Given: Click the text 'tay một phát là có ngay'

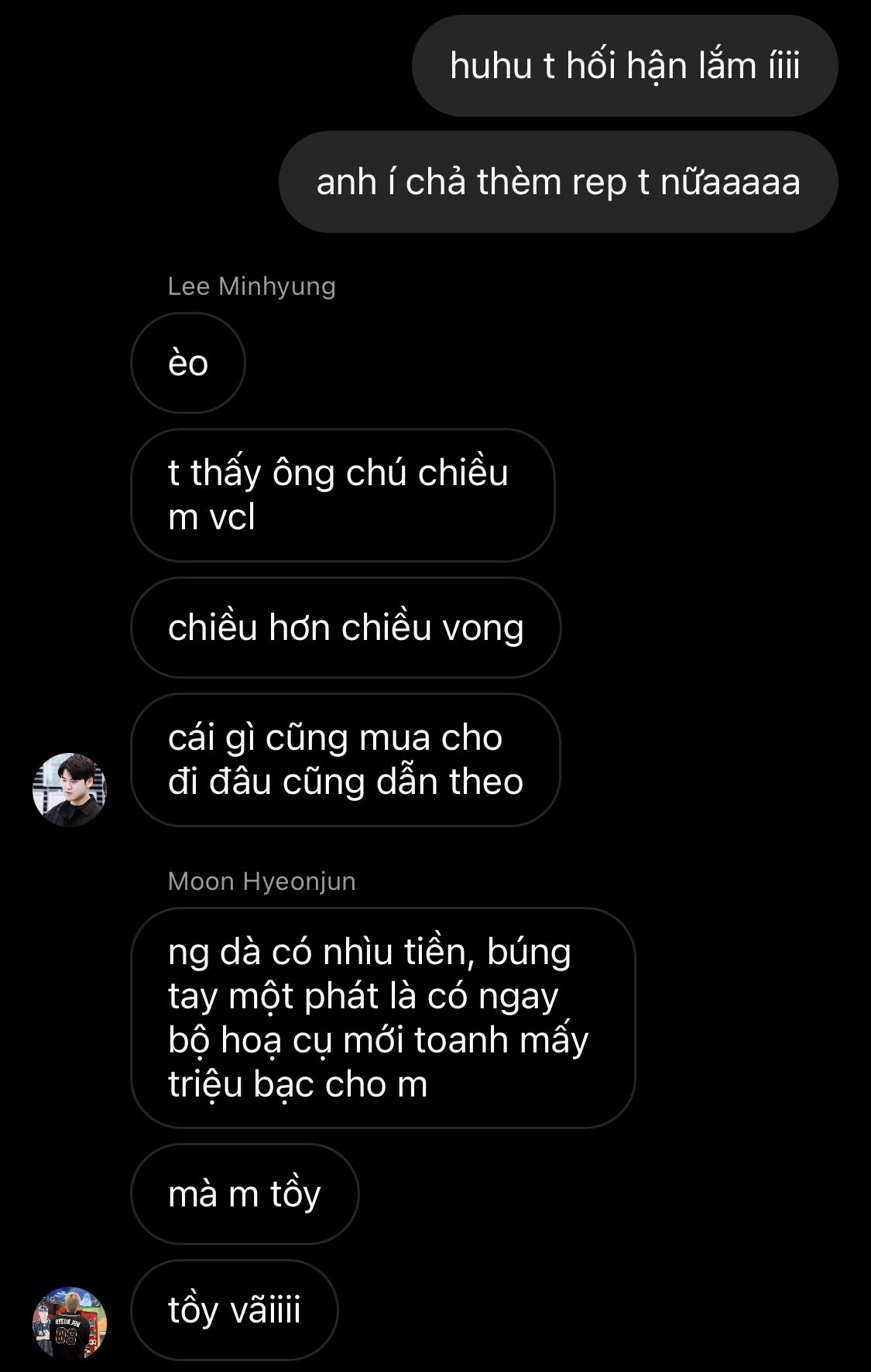Looking at the screenshot, I should [x=363, y=996].
